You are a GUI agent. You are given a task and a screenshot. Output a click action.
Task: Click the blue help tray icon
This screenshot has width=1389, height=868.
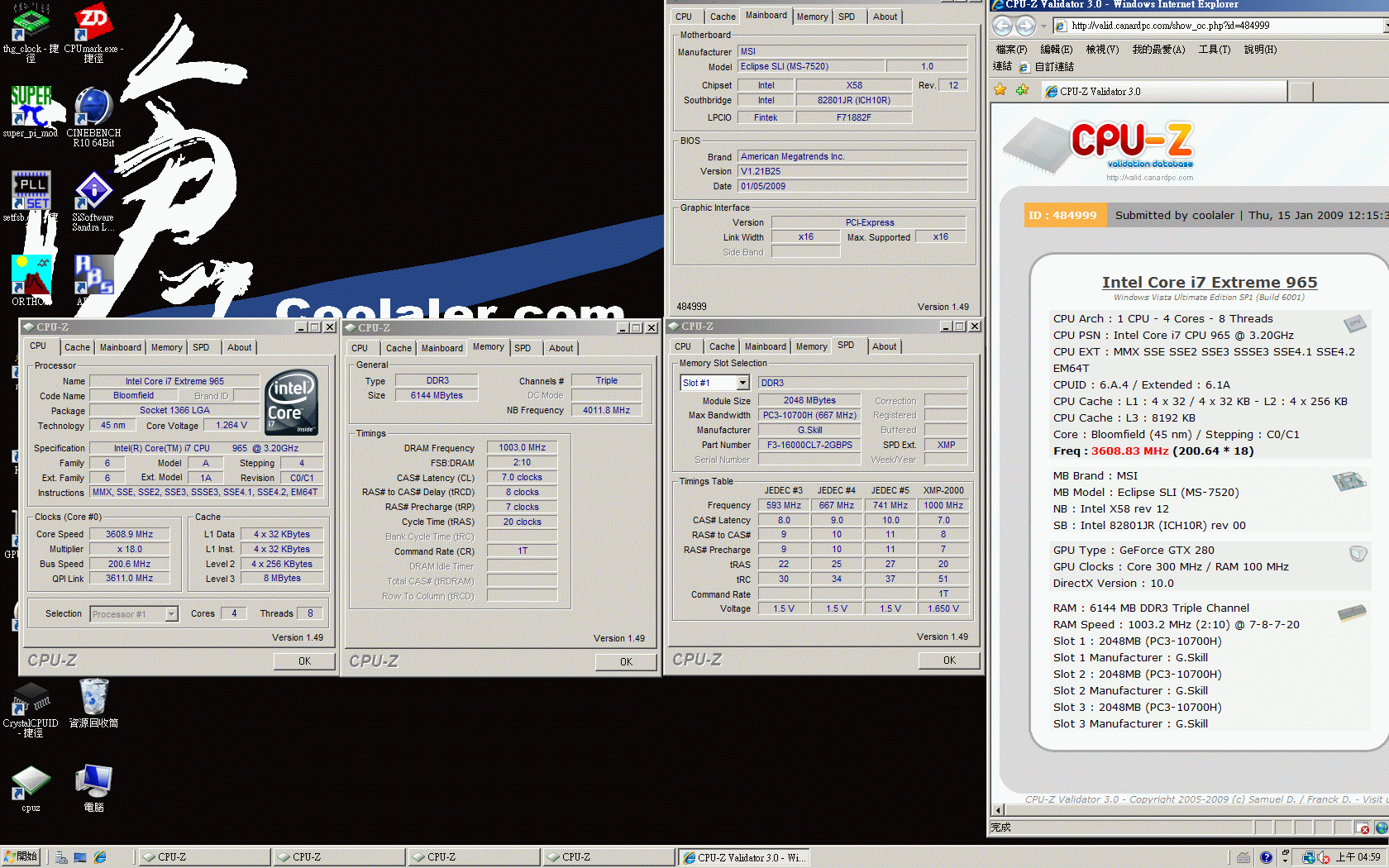tap(1266, 857)
